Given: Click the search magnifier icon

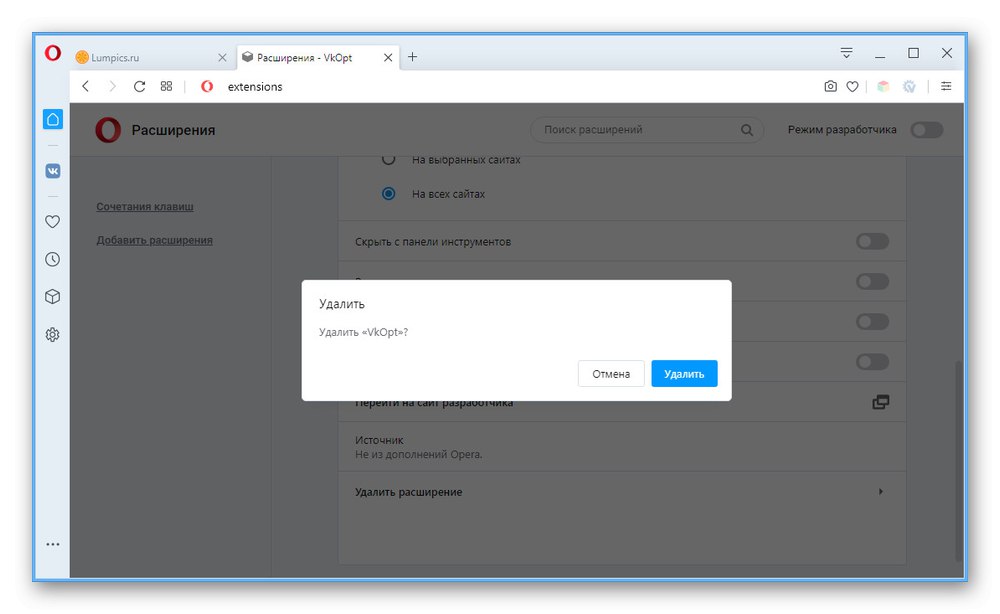Looking at the screenshot, I should point(747,130).
